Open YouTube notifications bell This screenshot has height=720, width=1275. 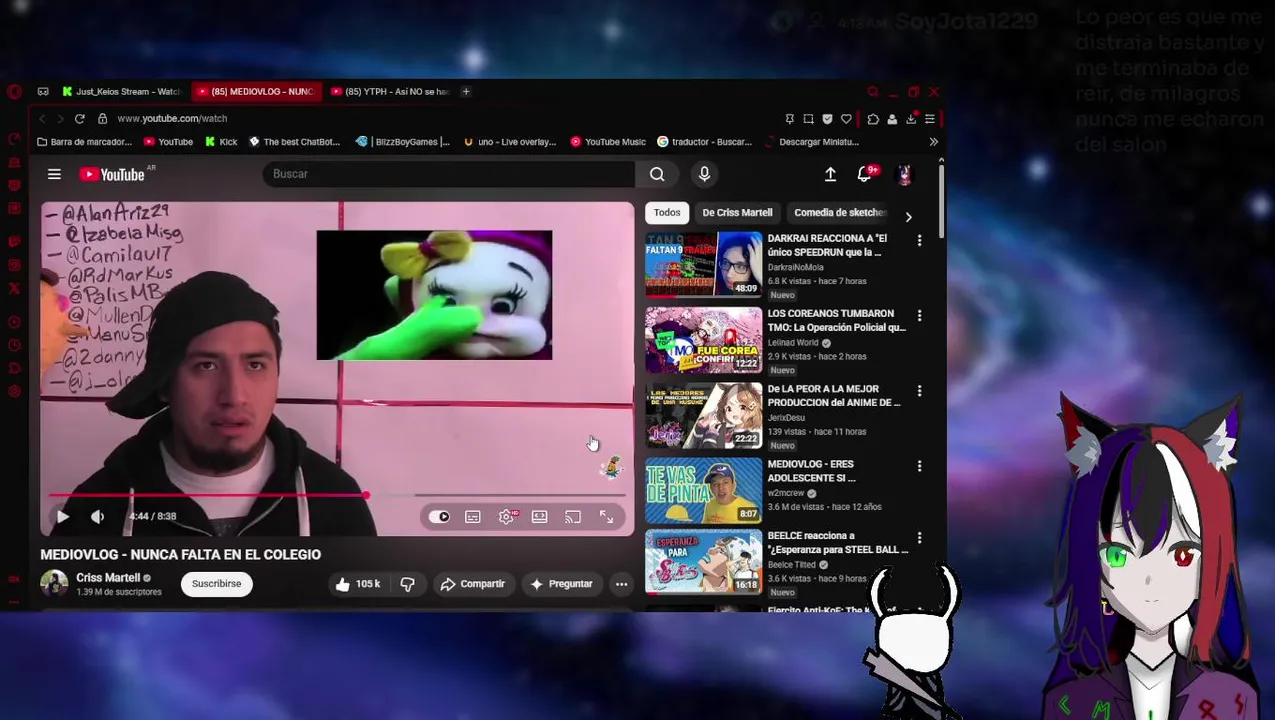point(865,174)
